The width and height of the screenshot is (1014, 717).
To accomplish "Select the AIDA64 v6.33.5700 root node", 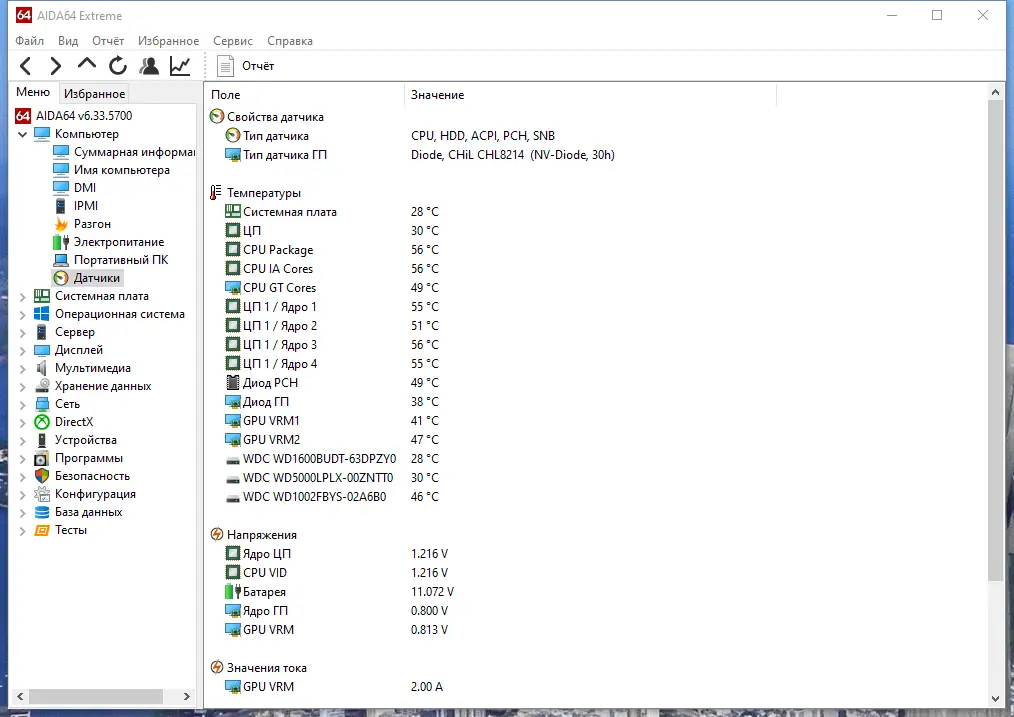I will click(x=84, y=116).
